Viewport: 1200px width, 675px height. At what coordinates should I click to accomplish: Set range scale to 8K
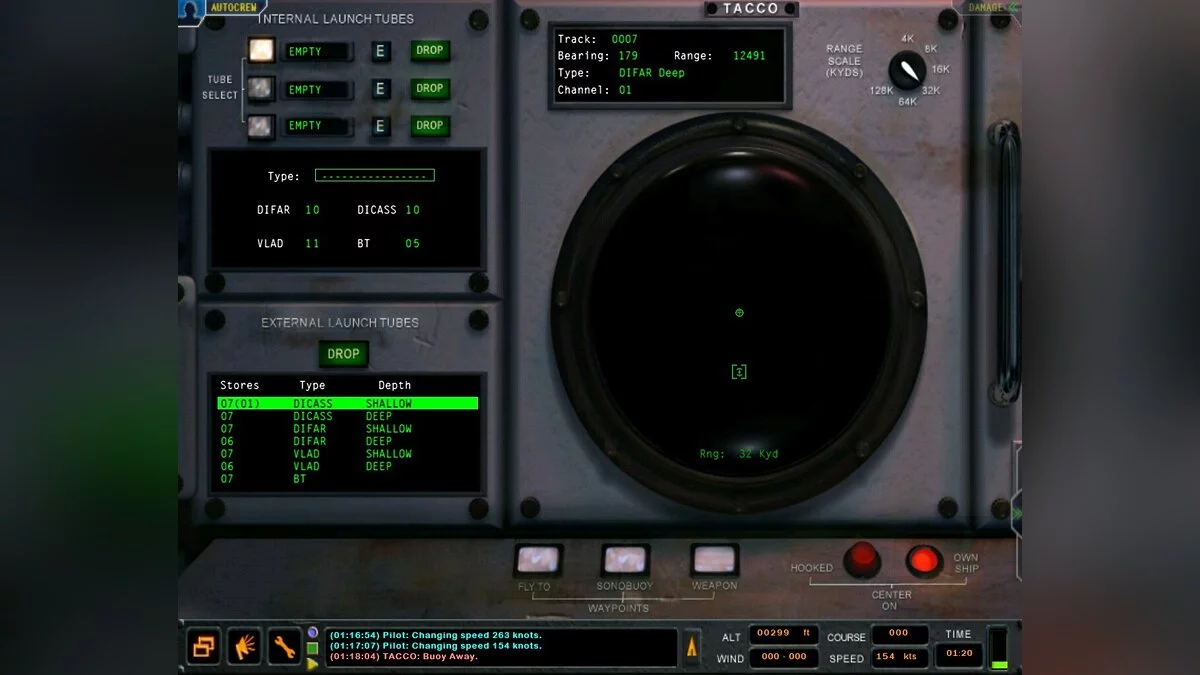(930, 48)
